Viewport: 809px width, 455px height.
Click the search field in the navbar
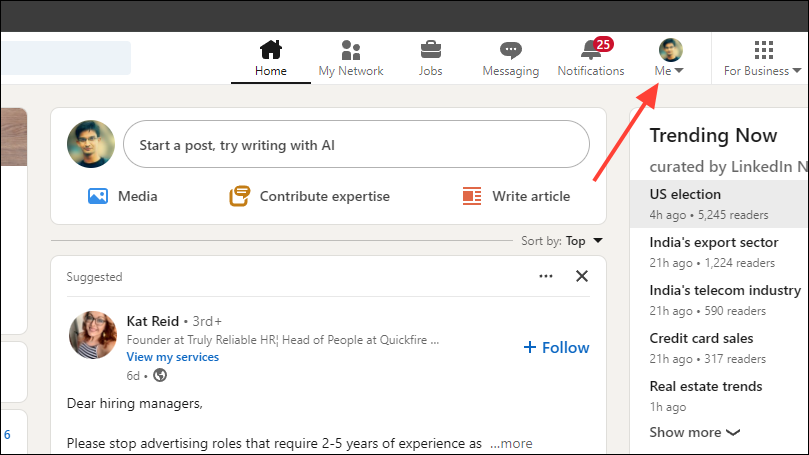[x=66, y=58]
